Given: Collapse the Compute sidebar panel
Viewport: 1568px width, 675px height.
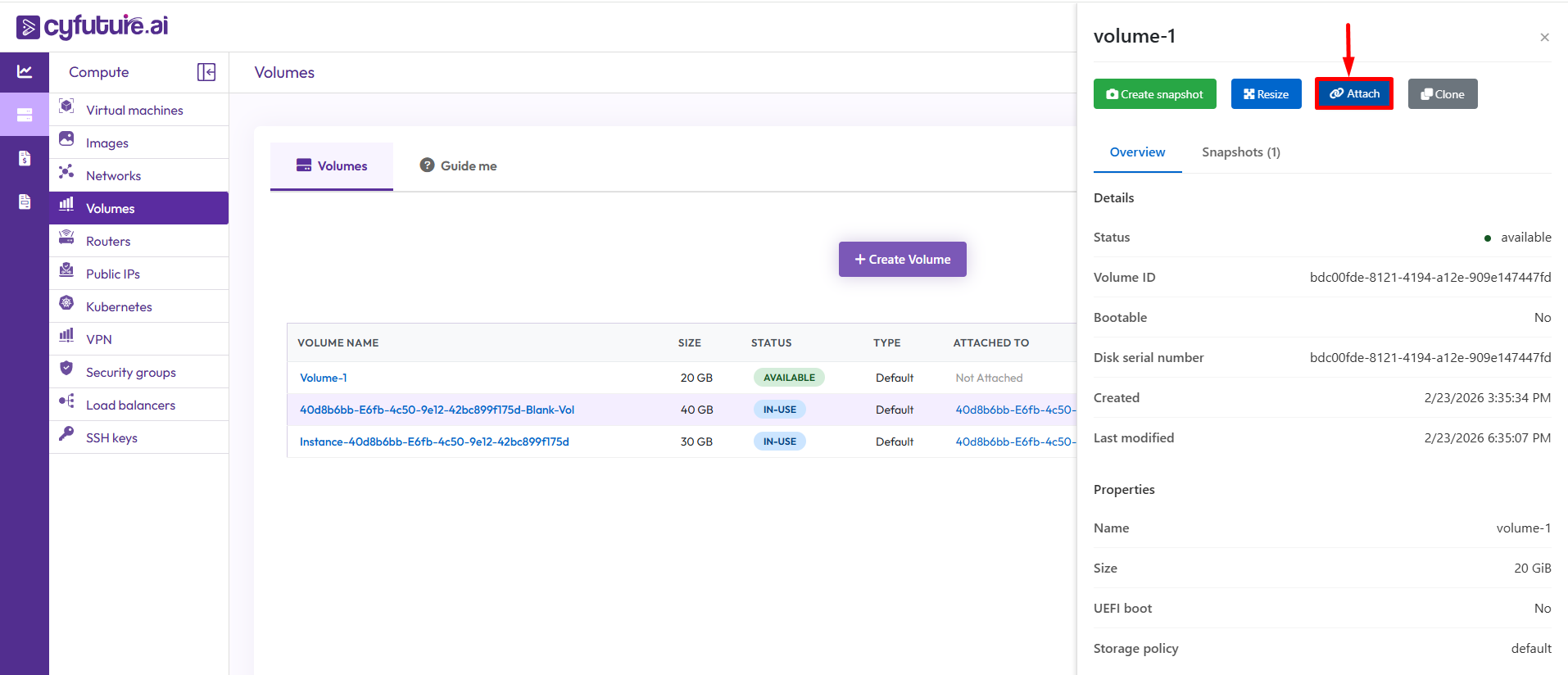Looking at the screenshot, I should point(206,72).
